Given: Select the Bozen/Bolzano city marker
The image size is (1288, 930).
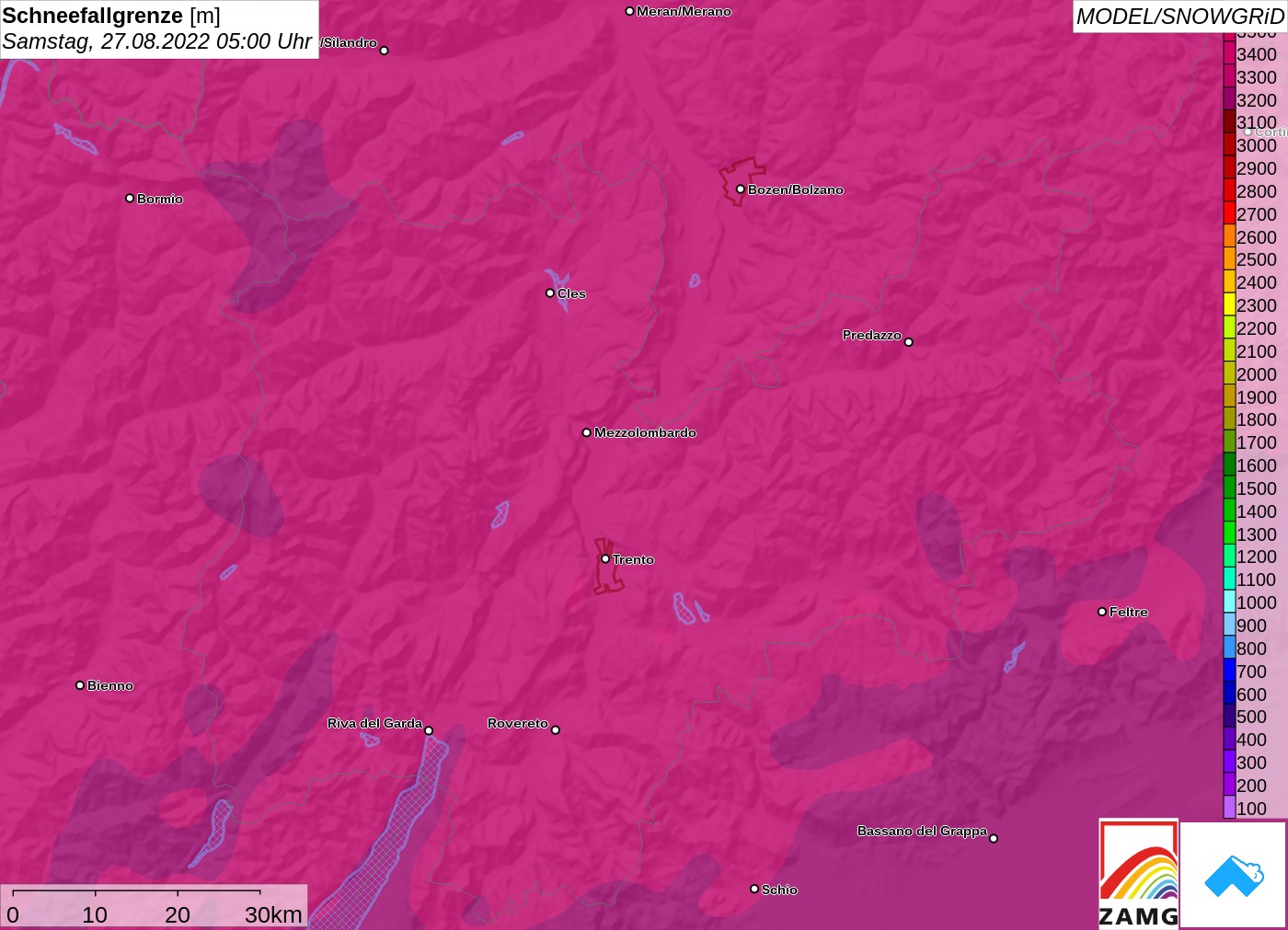Looking at the screenshot, I should click(x=740, y=189).
